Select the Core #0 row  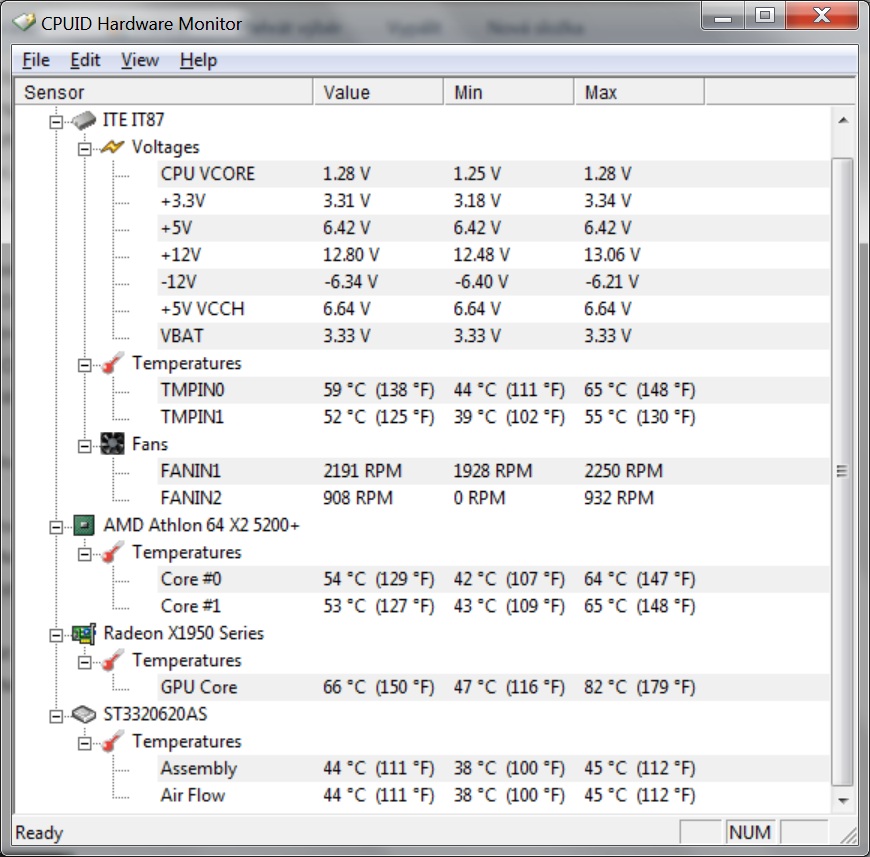click(493, 579)
